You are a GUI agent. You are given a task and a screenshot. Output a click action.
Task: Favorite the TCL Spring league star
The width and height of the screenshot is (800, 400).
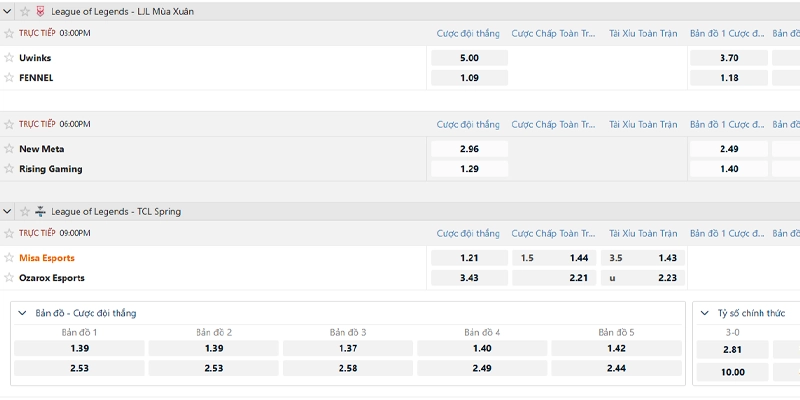pyautogui.click(x=25, y=211)
